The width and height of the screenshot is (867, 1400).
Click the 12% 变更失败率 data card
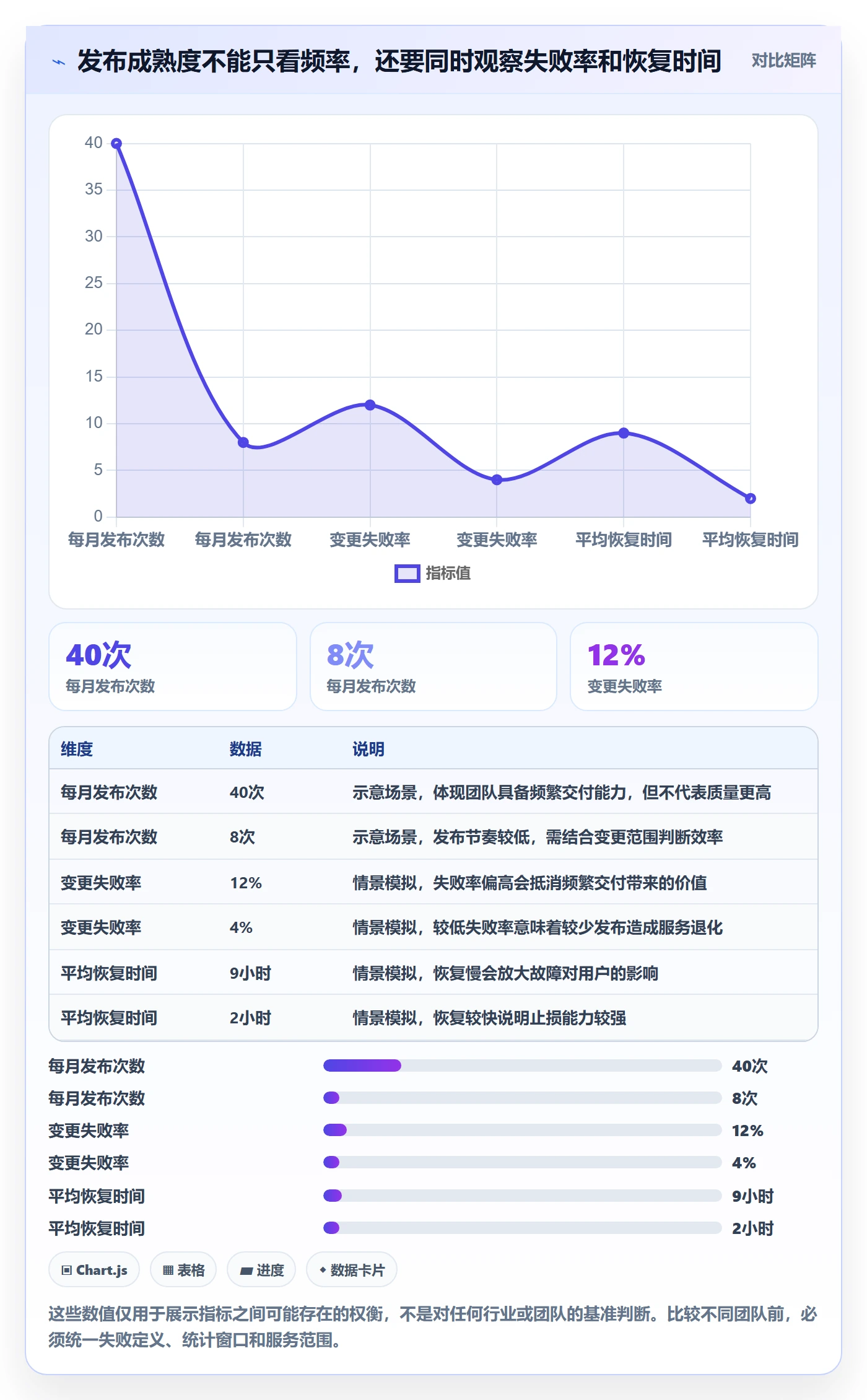coord(694,667)
